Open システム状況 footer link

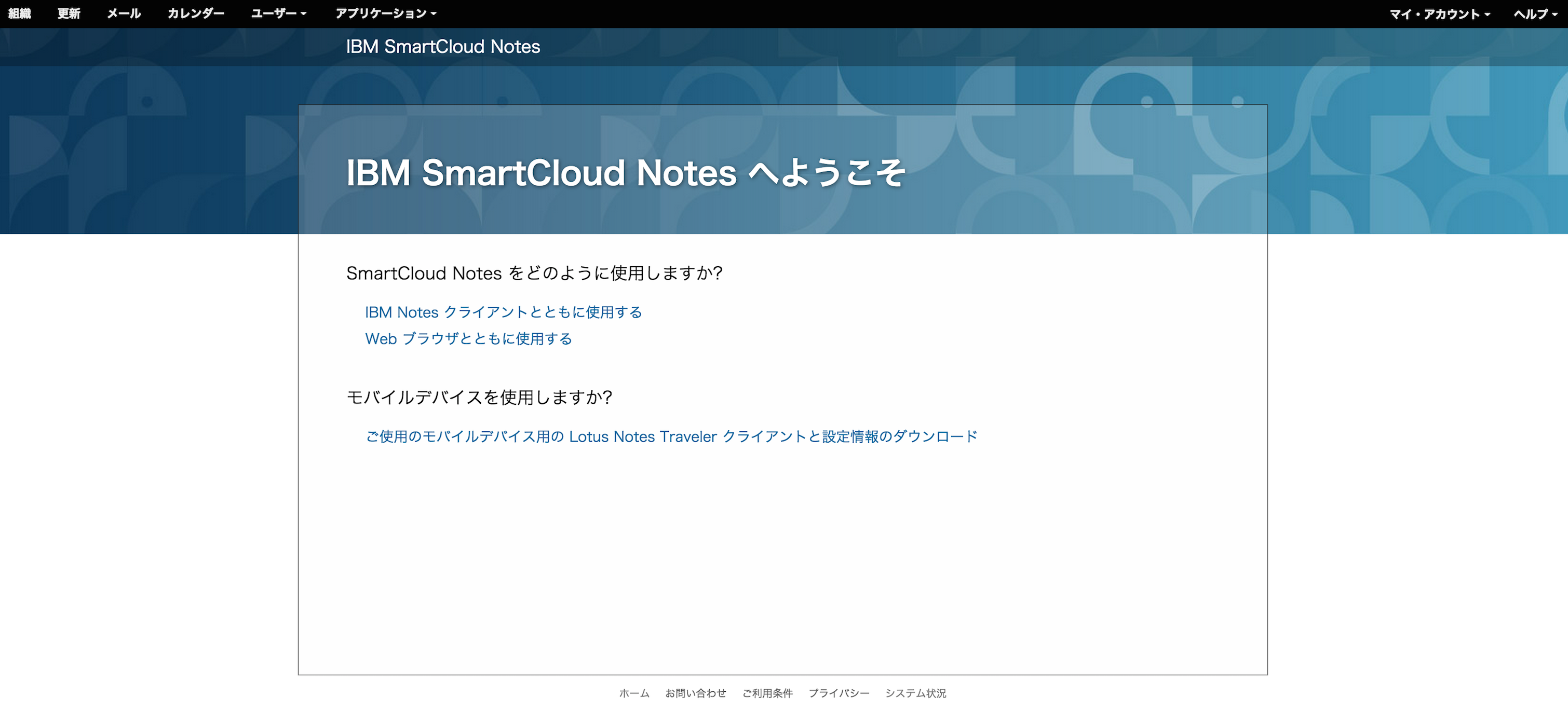pos(915,693)
